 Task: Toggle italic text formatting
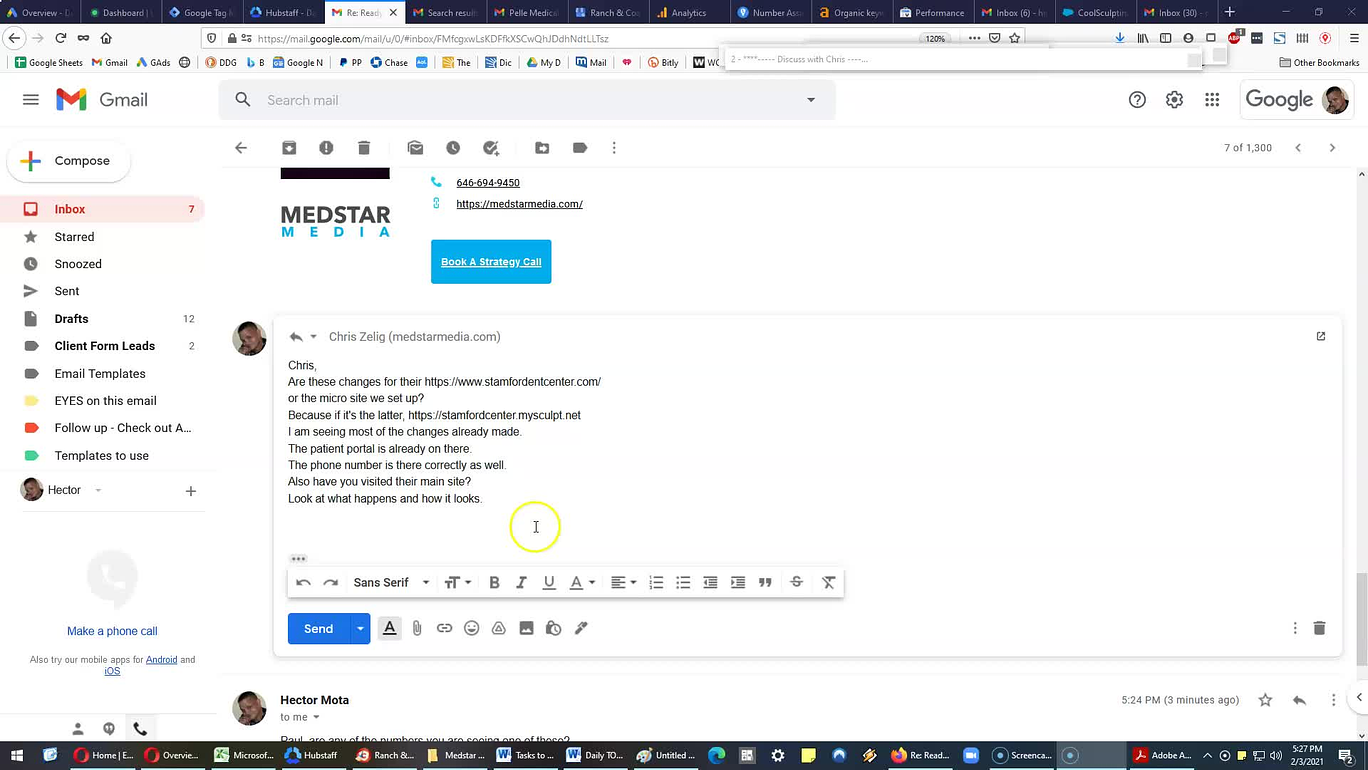click(x=521, y=582)
